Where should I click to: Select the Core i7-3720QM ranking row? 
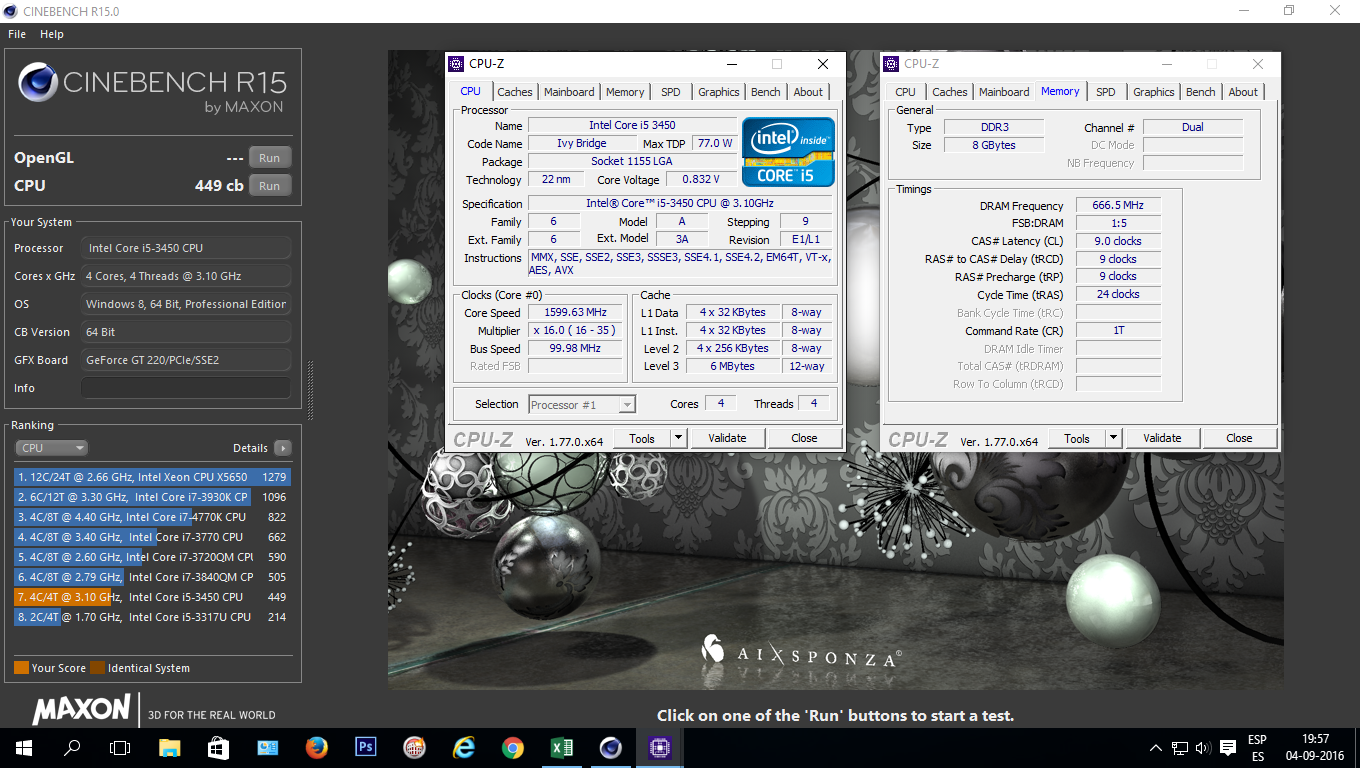coord(152,557)
